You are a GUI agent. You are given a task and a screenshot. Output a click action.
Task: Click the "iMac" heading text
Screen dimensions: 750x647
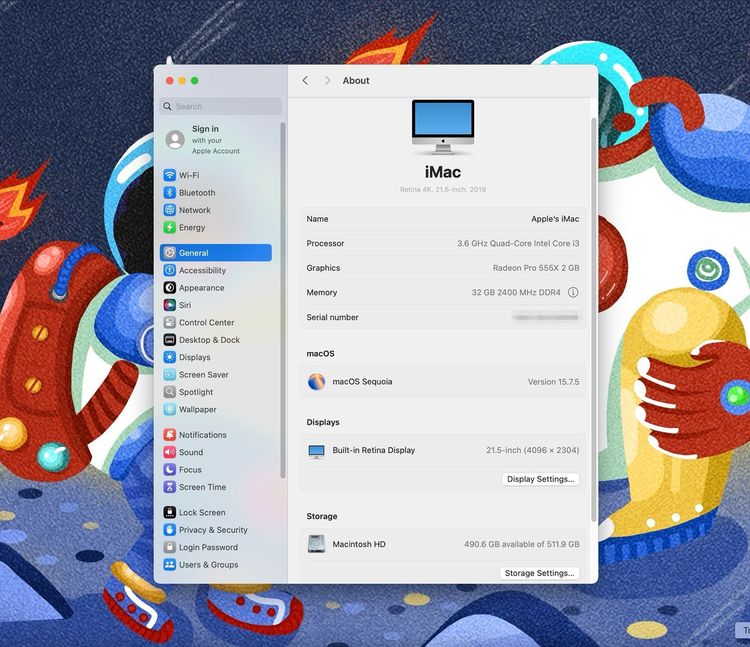(x=443, y=172)
